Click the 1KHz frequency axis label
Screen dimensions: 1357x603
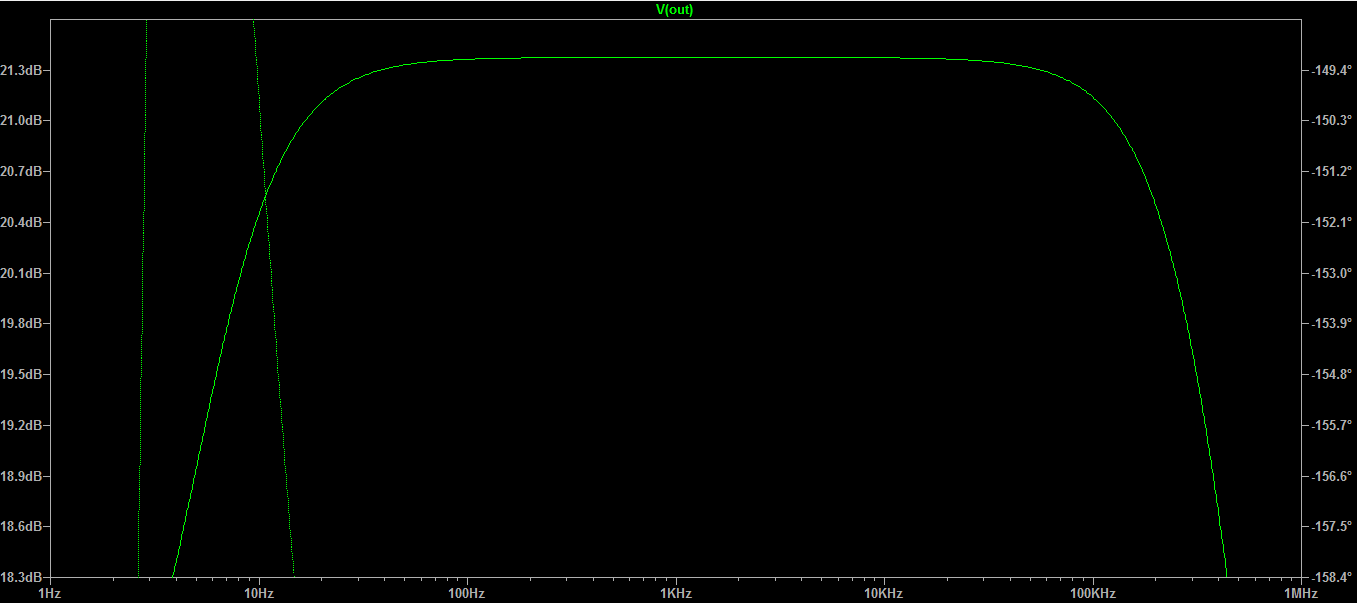(x=675, y=594)
